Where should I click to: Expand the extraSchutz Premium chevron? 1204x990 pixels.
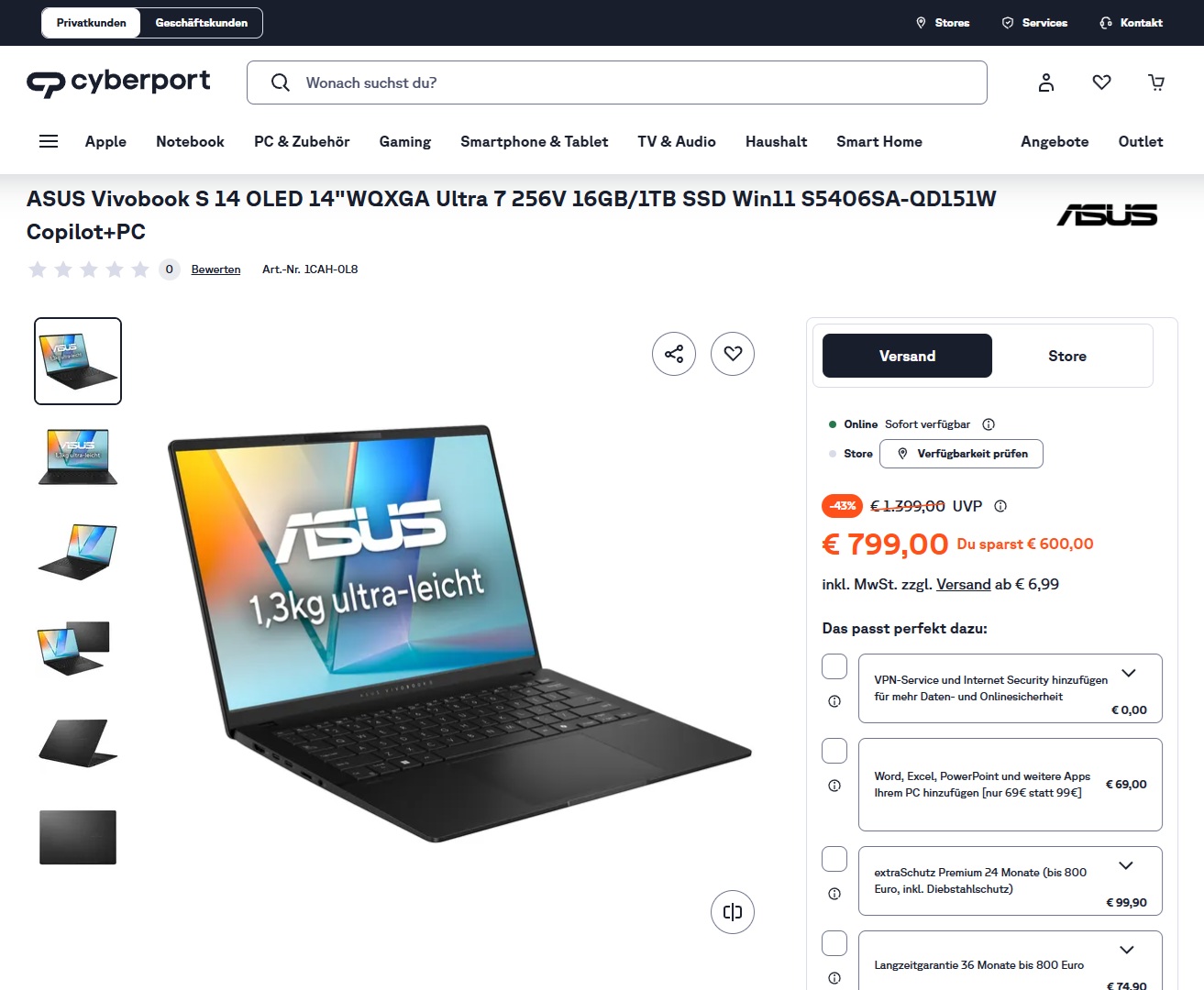[x=1126, y=865]
